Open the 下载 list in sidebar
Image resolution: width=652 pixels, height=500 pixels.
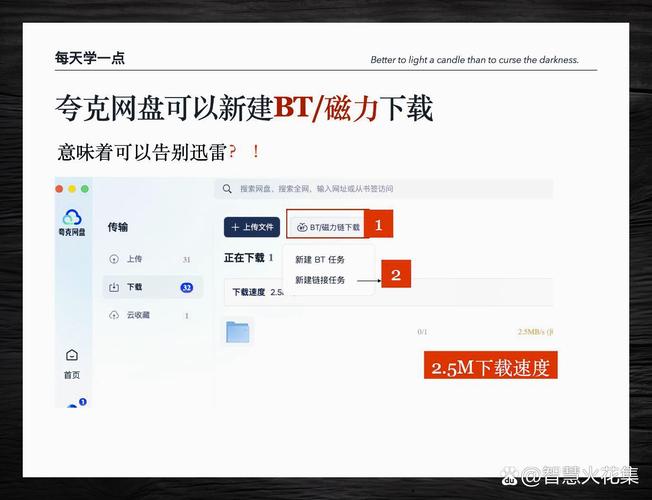pos(152,287)
